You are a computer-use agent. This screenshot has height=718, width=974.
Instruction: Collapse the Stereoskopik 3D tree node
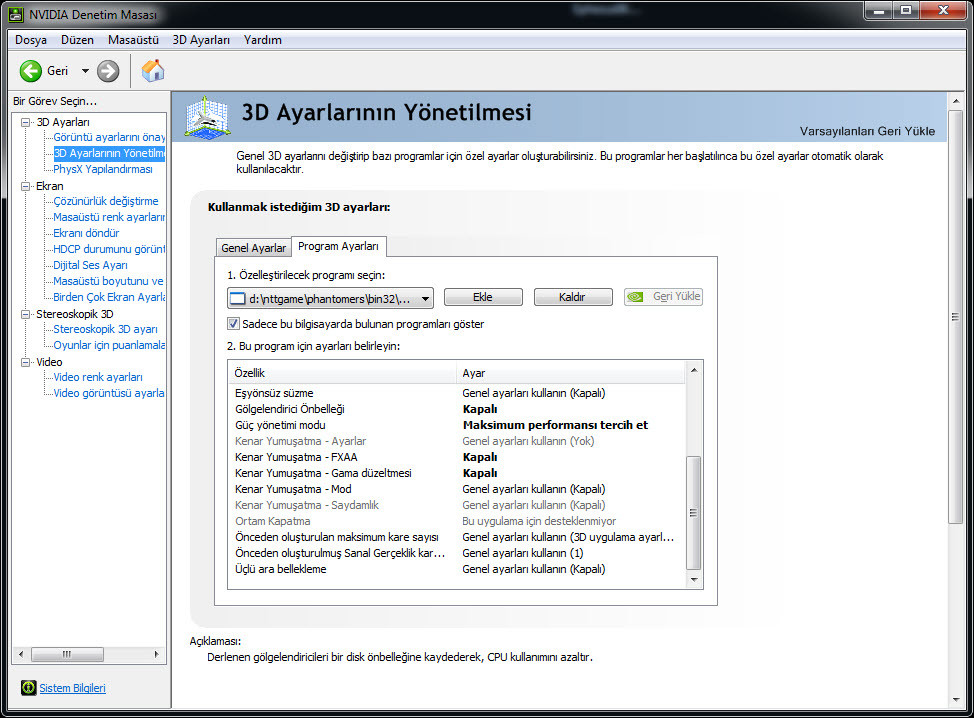pyautogui.click(x=25, y=314)
